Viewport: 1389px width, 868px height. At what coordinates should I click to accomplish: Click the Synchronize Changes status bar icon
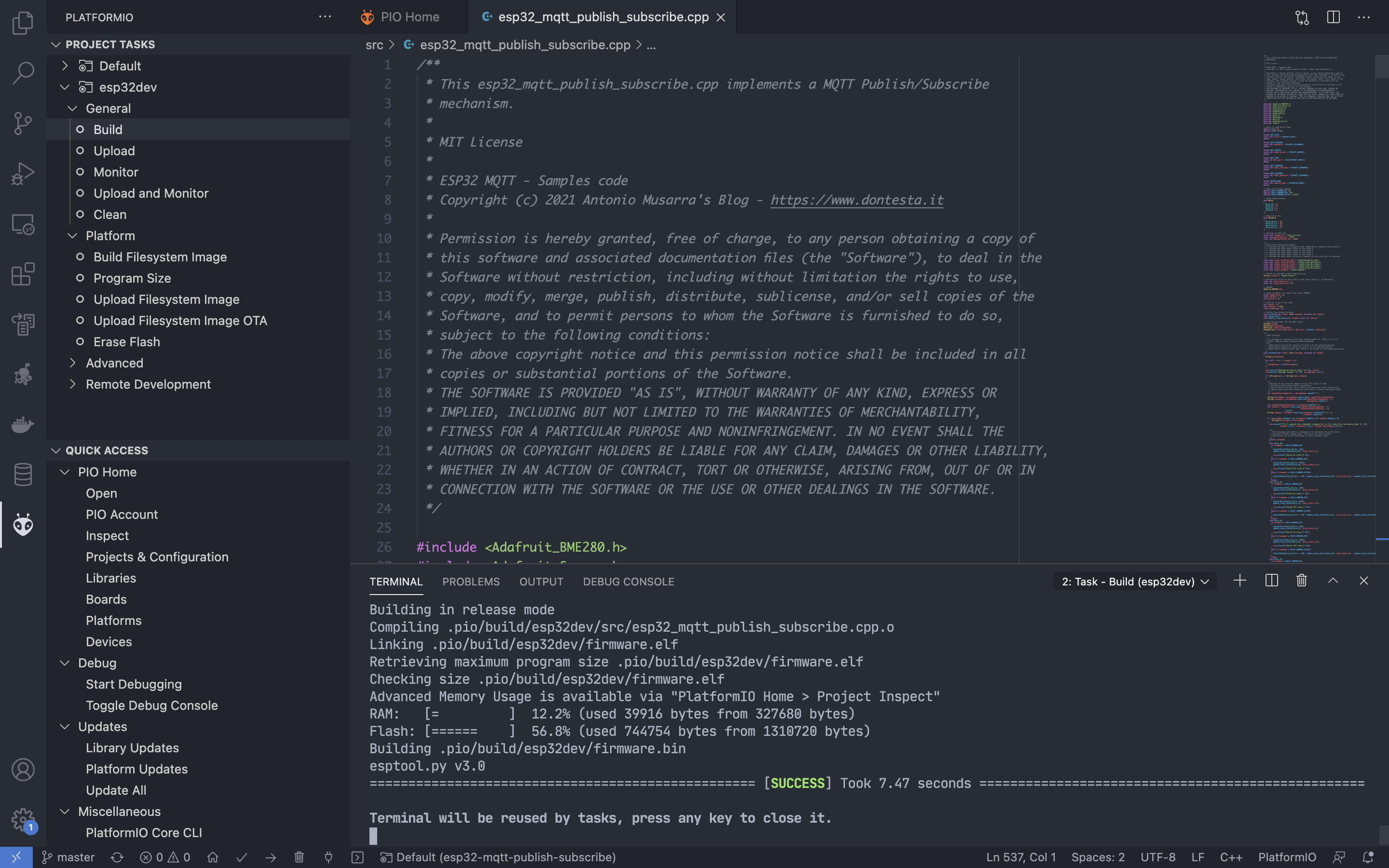(x=117, y=857)
